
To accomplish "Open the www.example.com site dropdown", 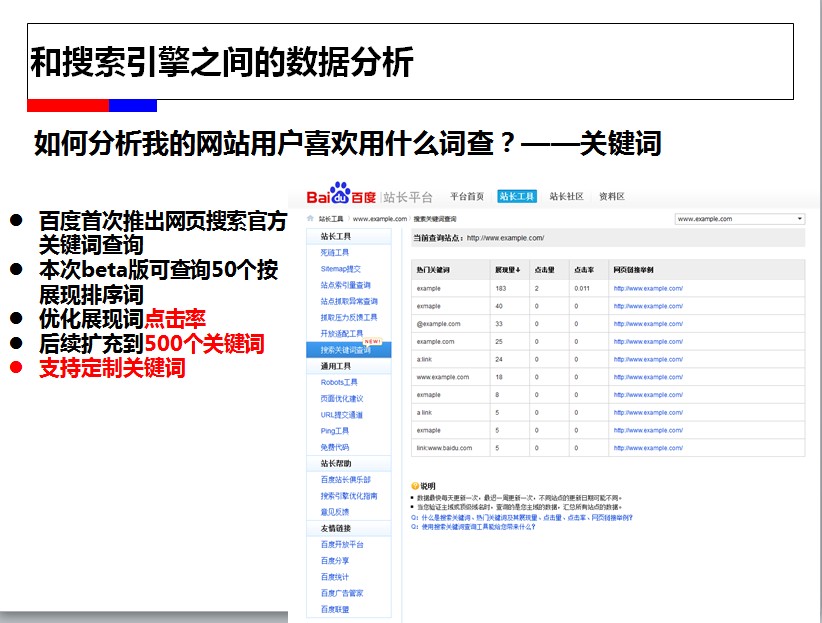I will (x=739, y=219).
